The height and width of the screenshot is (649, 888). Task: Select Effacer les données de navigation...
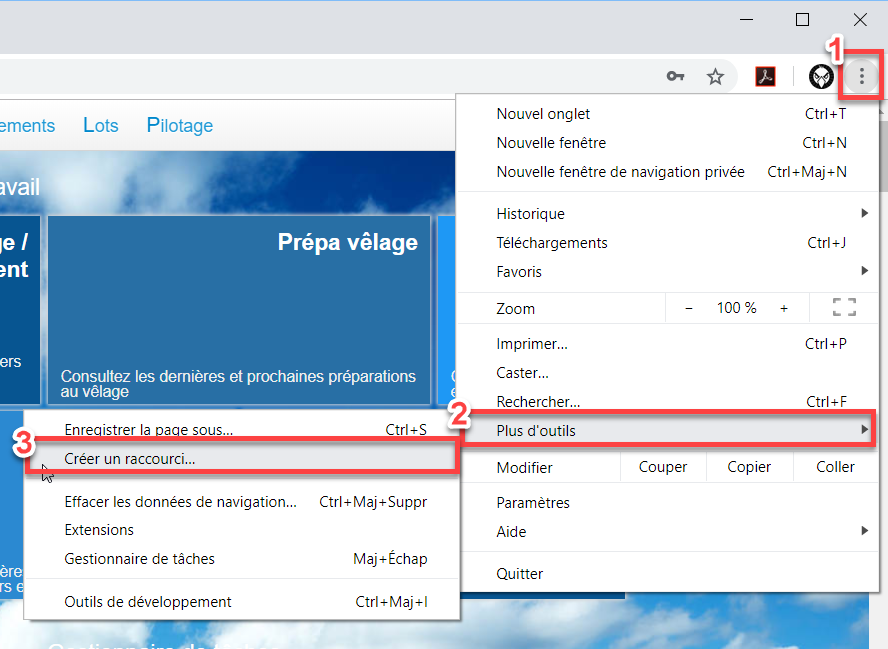(242, 502)
